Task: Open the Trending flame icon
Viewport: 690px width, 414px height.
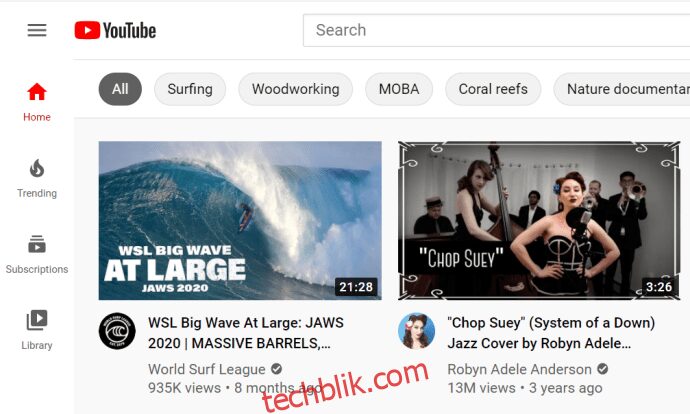Action: tap(37, 169)
